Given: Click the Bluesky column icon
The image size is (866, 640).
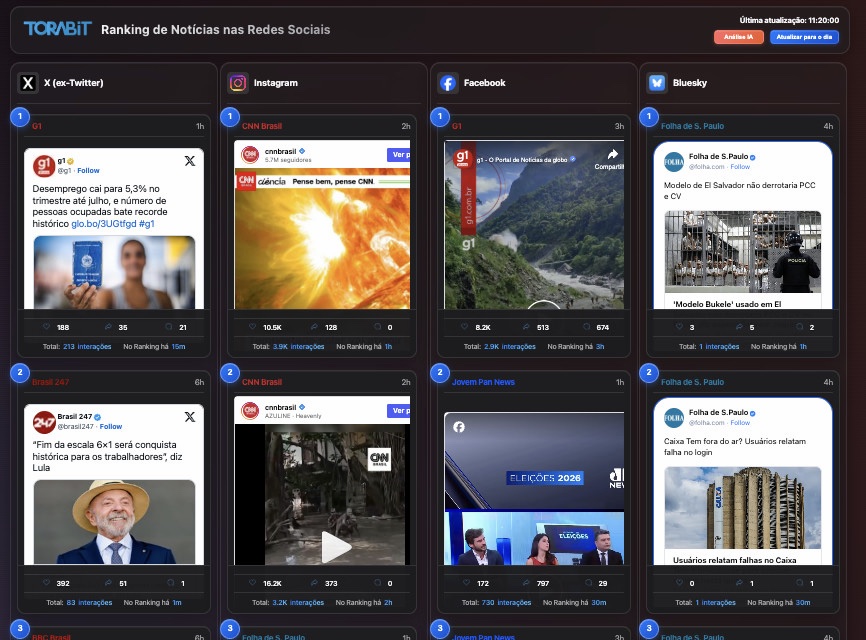Looking at the screenshot, I should click(x=657, y=83).
